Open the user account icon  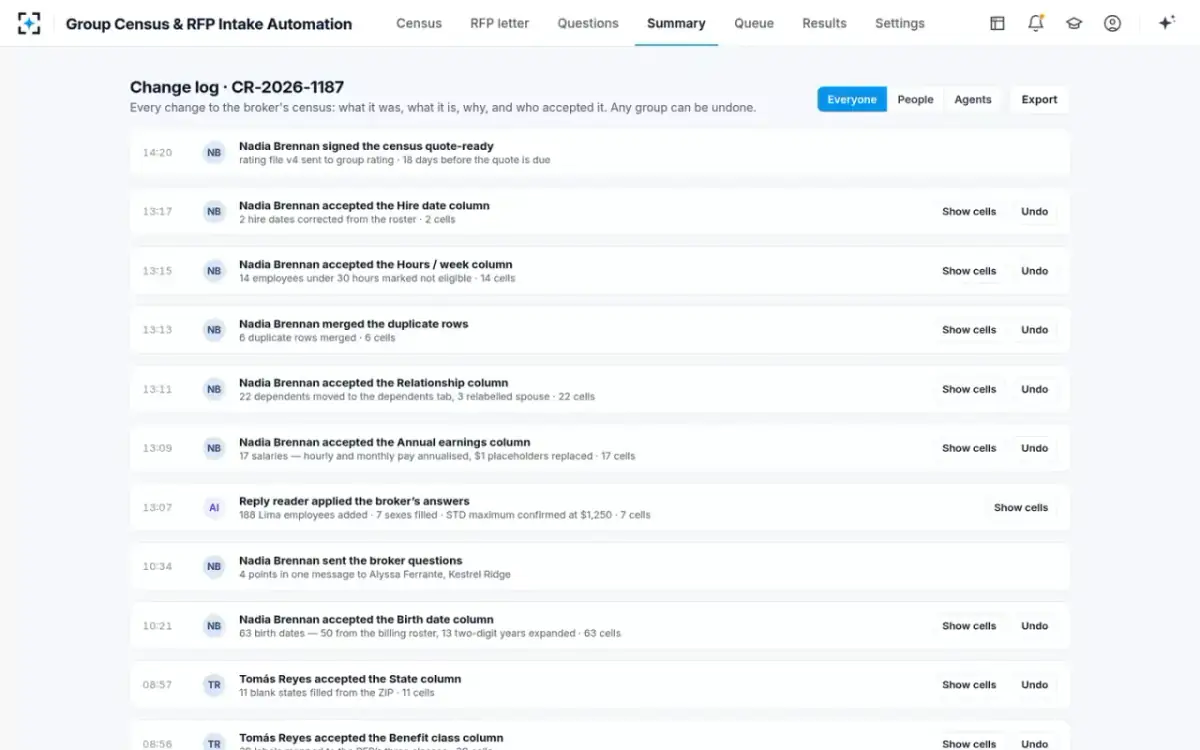pos(1112,23)
